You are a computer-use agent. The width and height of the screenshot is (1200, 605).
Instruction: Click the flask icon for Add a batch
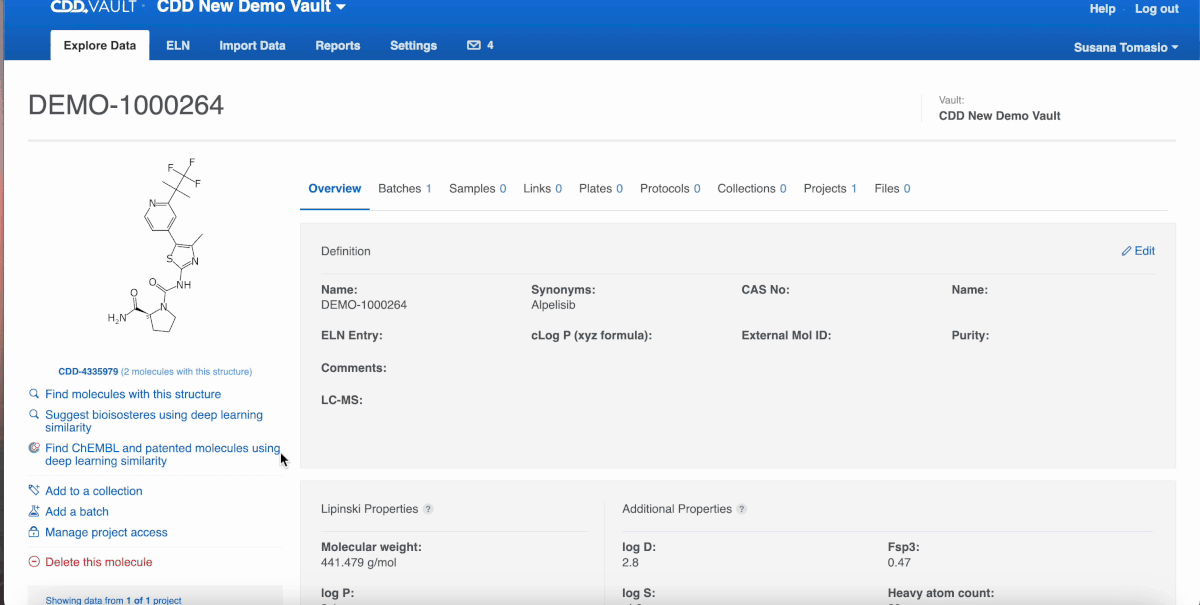35,511
